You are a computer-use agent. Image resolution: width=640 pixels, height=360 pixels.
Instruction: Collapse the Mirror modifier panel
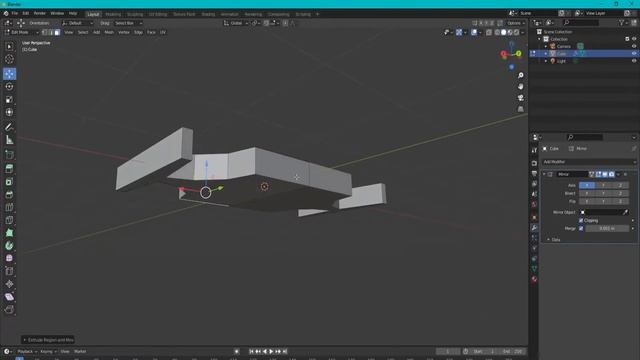544,174
